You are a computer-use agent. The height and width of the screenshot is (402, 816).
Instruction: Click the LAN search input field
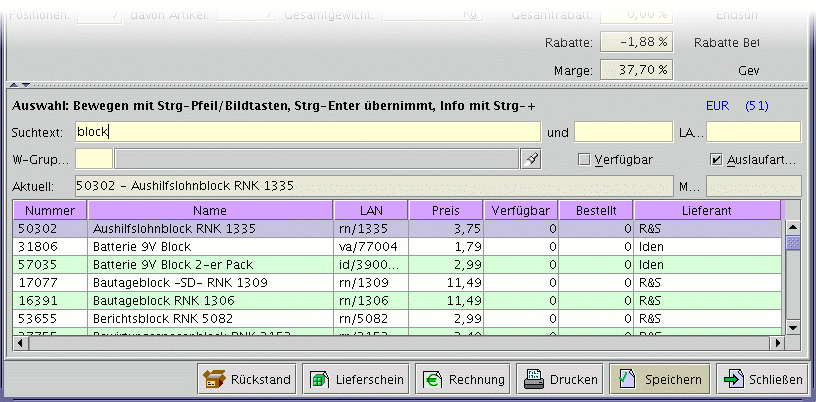pos(753,132)
